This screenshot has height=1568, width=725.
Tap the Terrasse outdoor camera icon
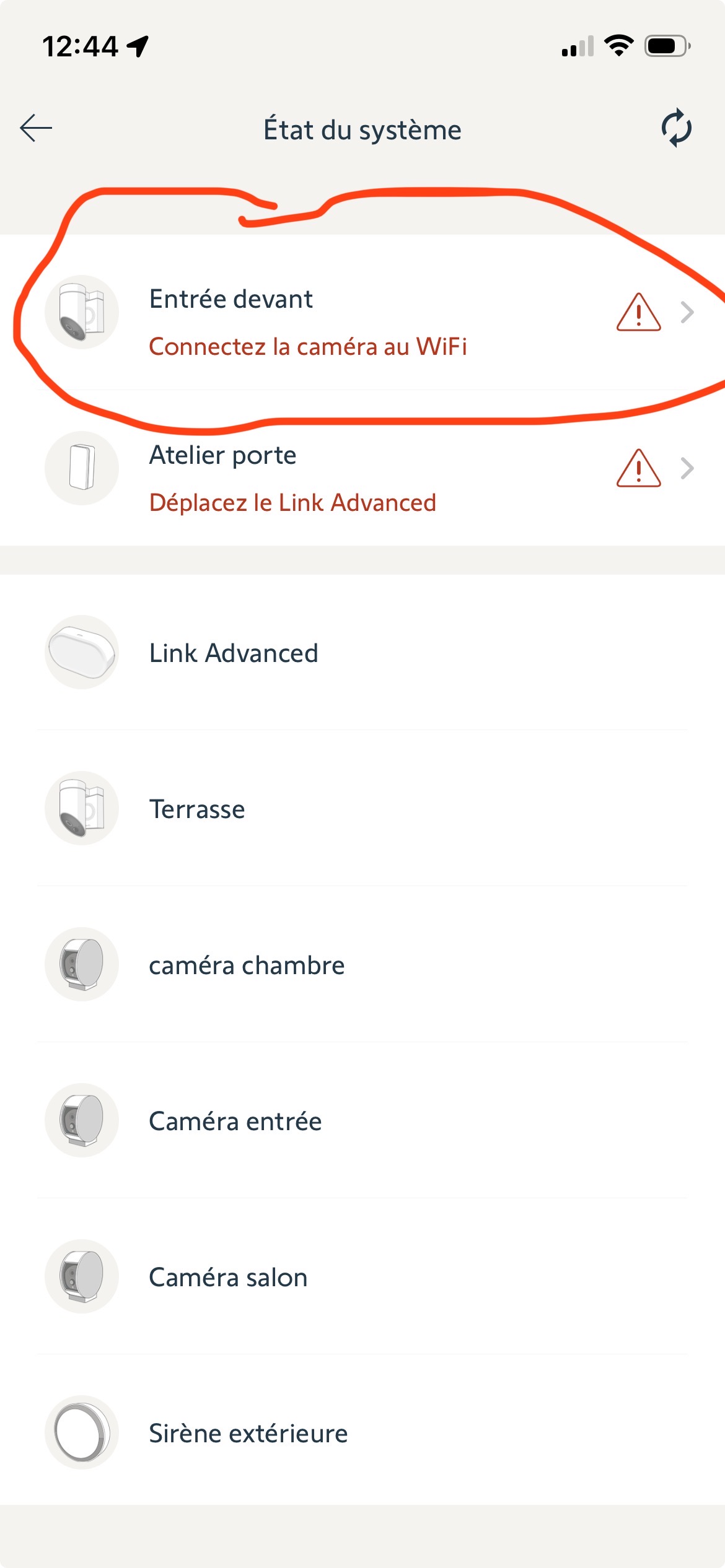(82, 808)
